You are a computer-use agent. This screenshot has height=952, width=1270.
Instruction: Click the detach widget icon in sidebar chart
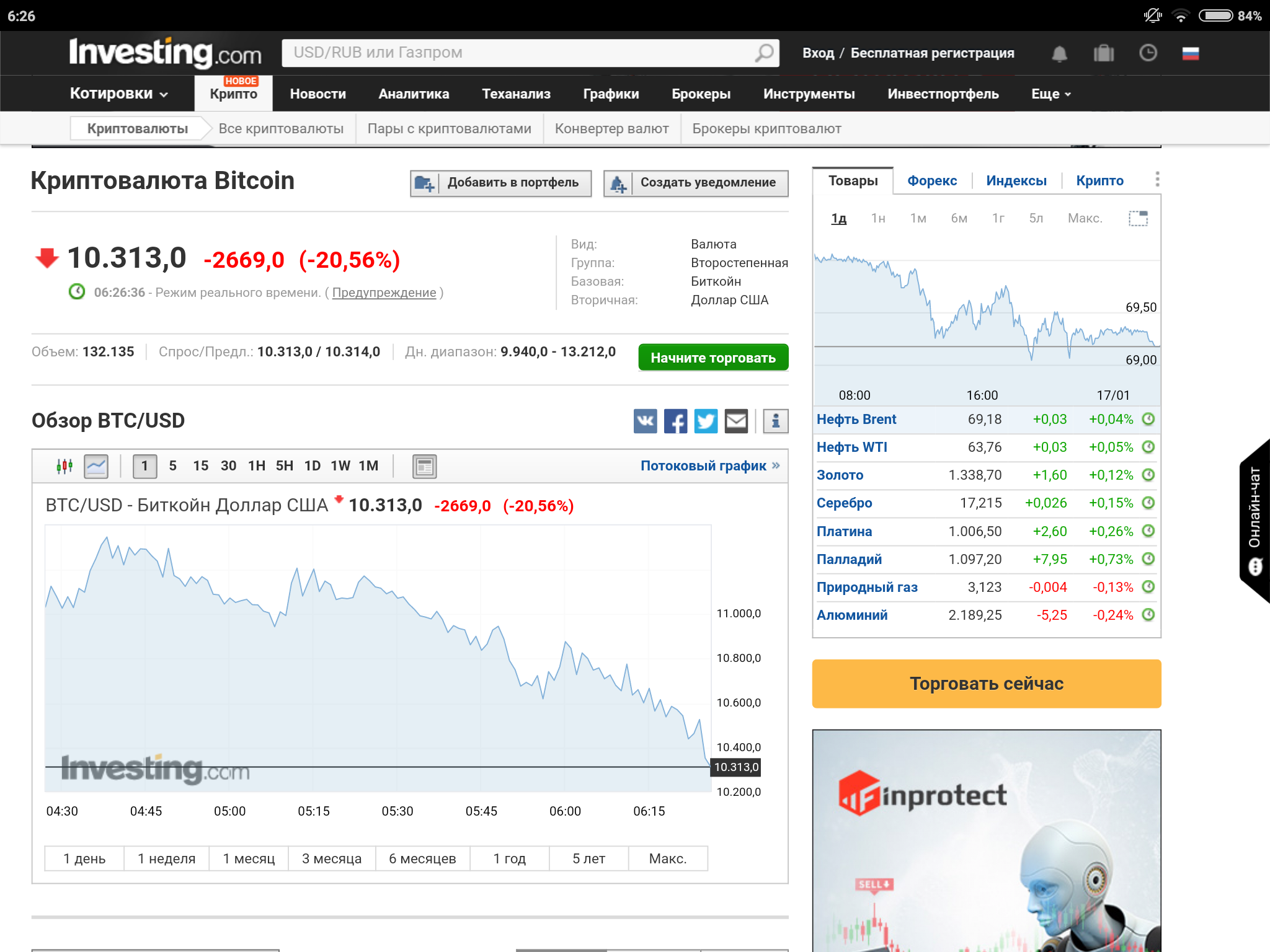[1138, 218]
